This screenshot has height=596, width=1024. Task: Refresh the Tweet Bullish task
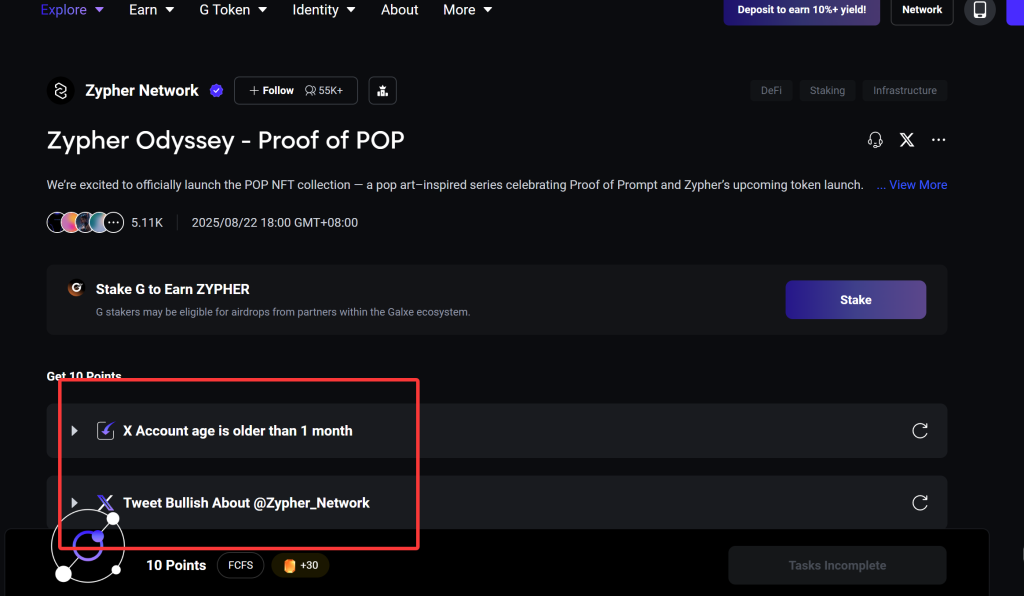(x=920, y=503)
